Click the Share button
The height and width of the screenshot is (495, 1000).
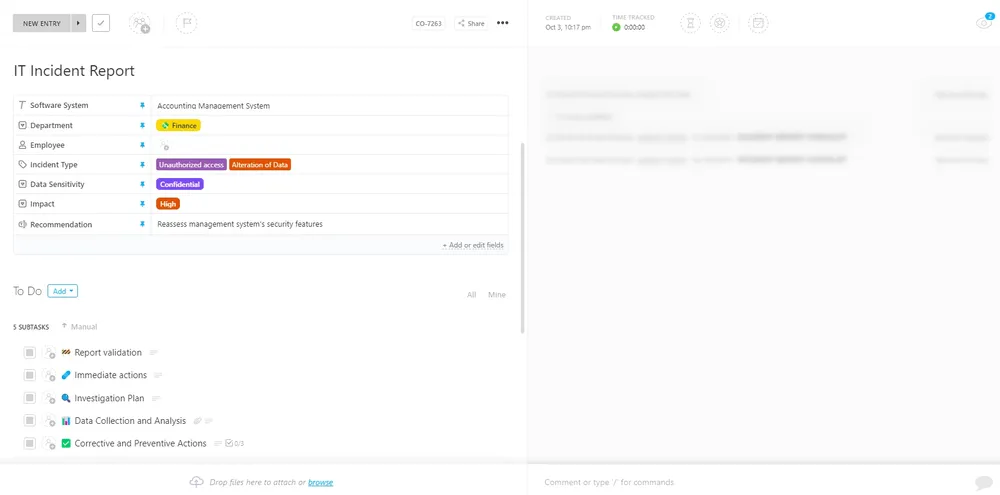[471, 24]
